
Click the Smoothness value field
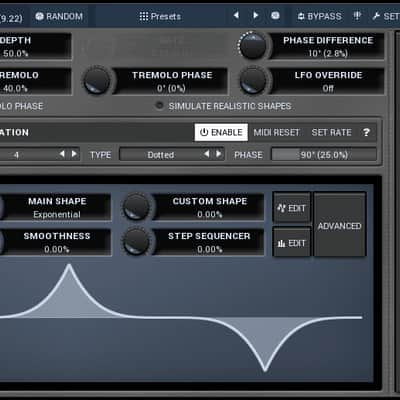[57, 242]
